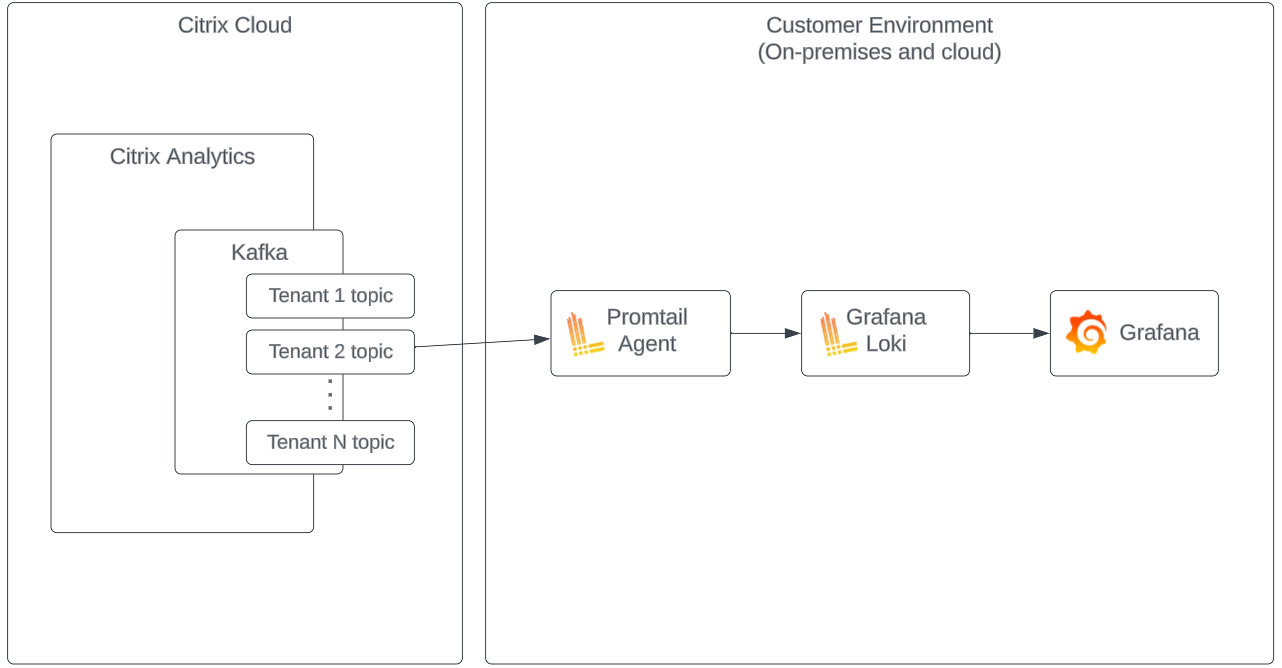Click the Citrix Cloud title
Screen dimensions: 1282x668
(235, 26)
